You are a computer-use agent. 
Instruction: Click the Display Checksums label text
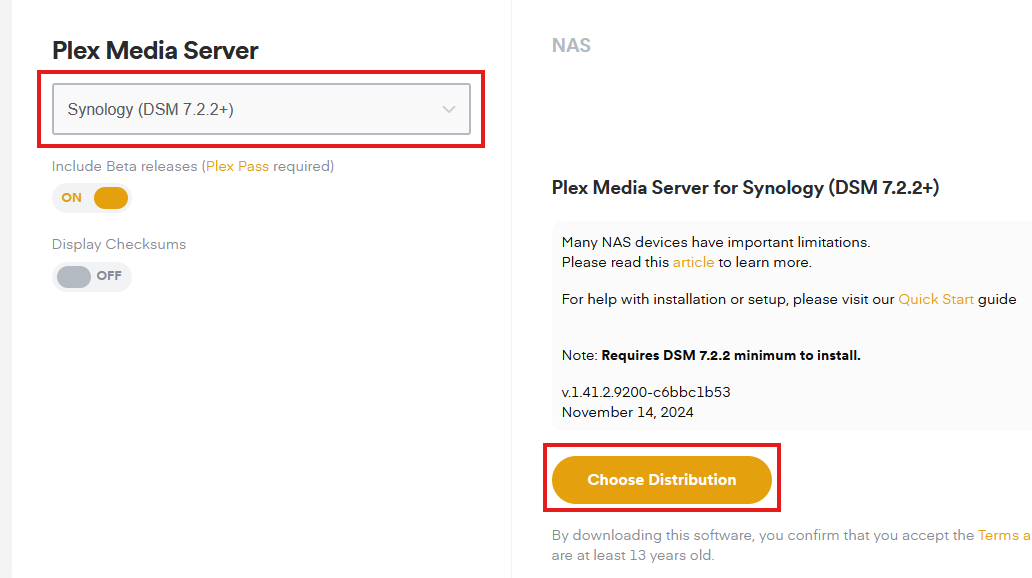coord(119,244)
